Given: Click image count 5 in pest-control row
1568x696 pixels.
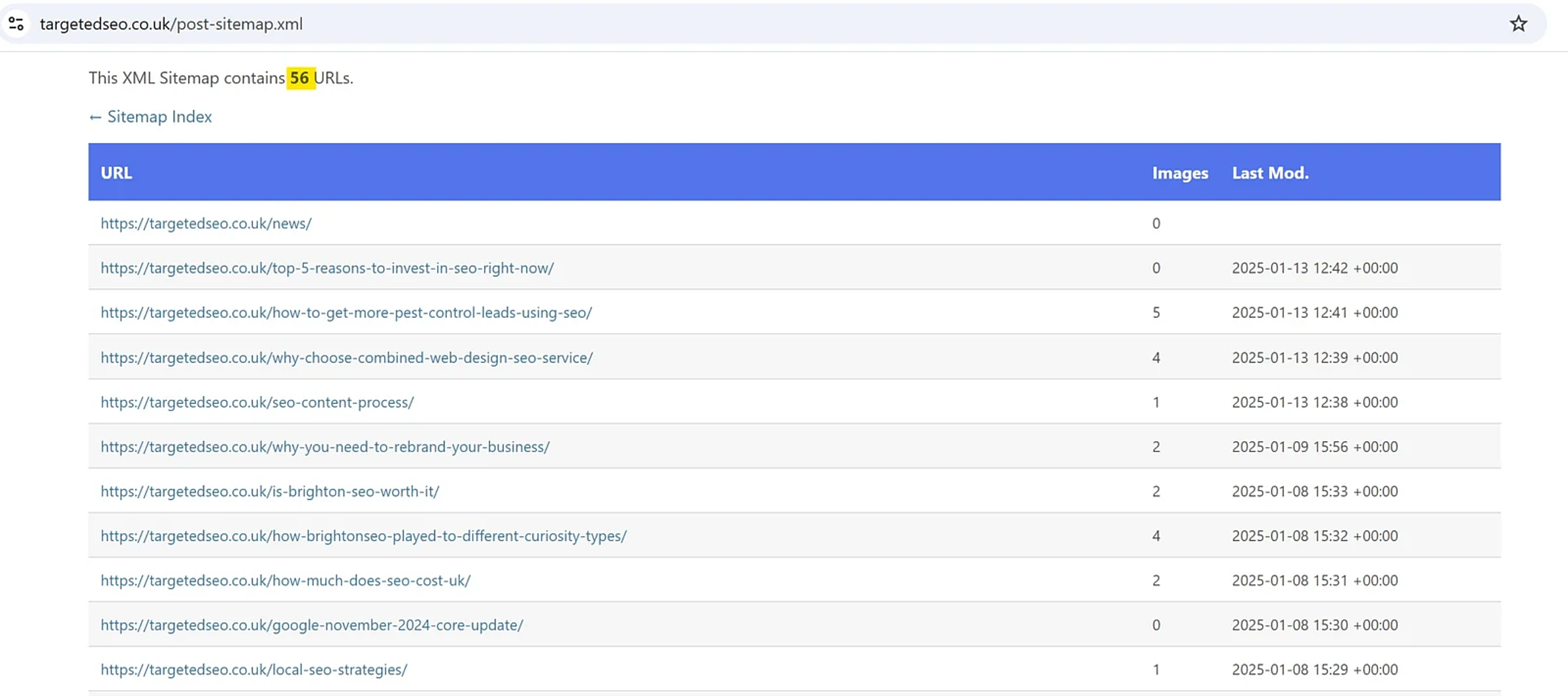Looking at the screenshot, I should (1156, 312).
